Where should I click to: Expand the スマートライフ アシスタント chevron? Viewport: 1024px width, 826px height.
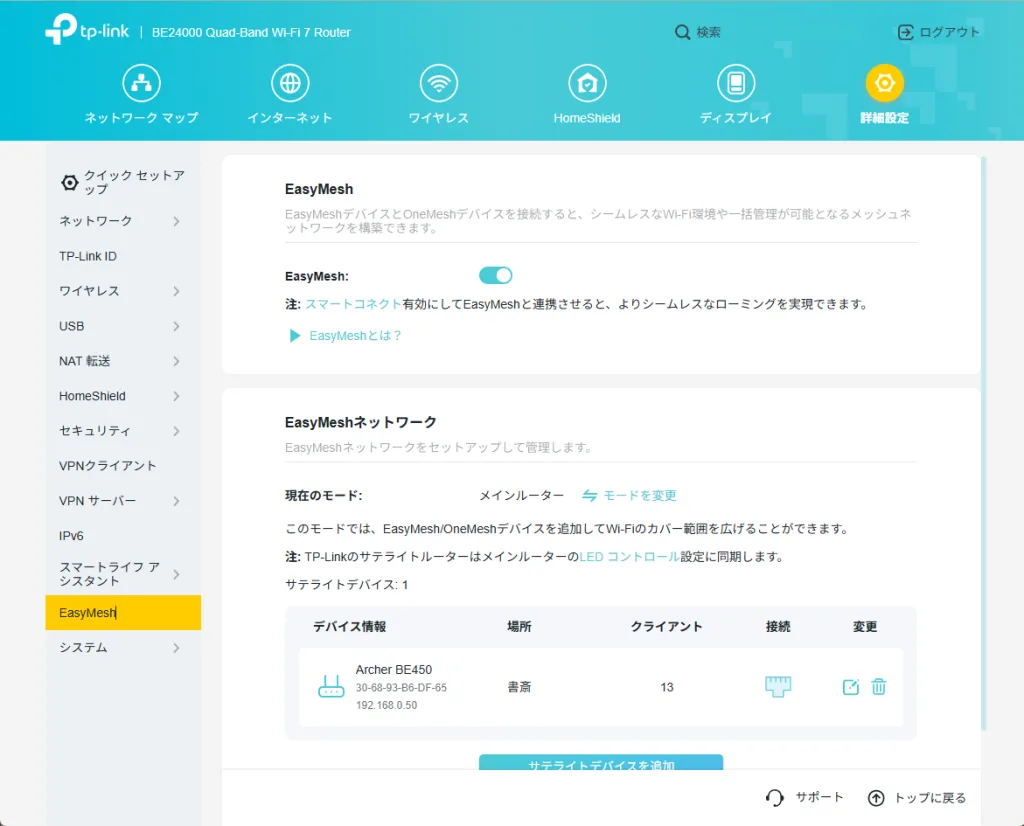tap(176, 575)
